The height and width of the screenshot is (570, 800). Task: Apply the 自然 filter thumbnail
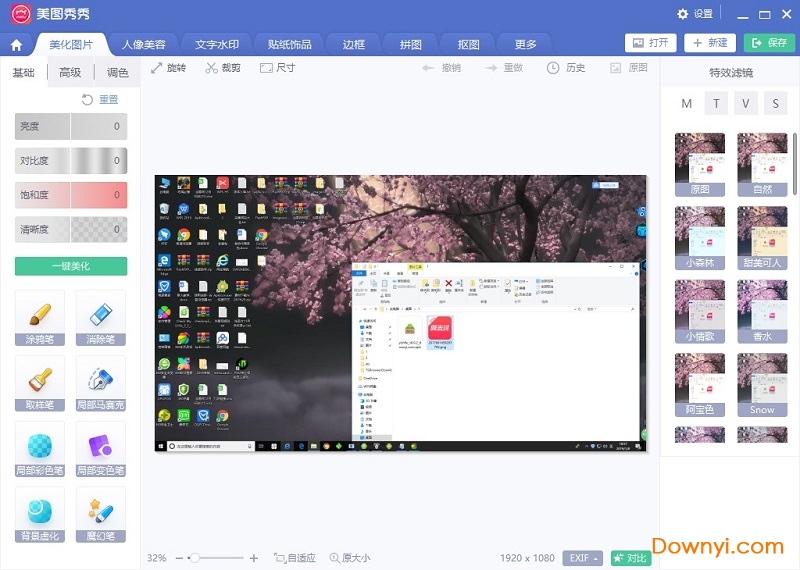coord(762,164)
